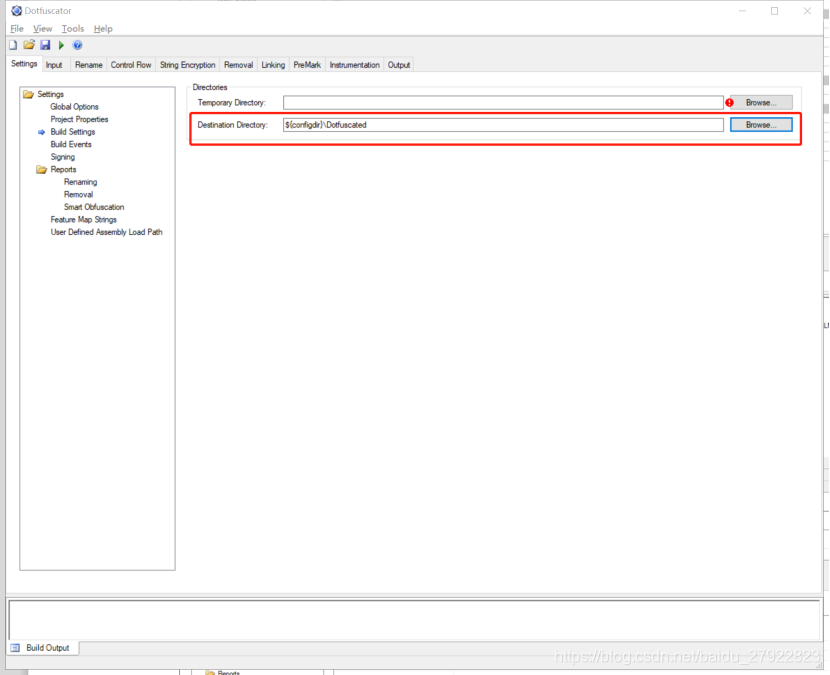
Task: Switch to the Instrumentation tab
Action: point(355,65)
